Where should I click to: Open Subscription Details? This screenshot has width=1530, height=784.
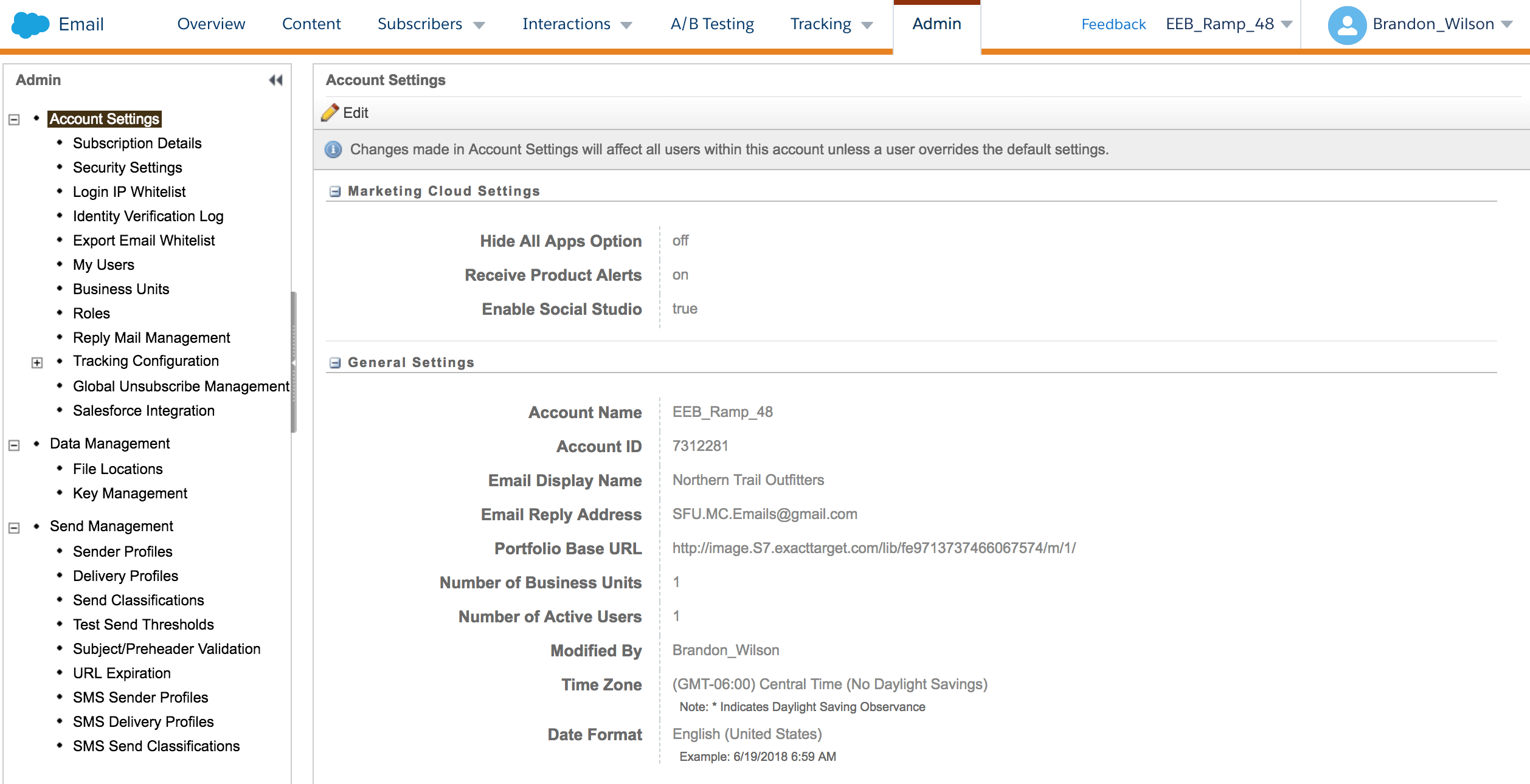[137, 143]
